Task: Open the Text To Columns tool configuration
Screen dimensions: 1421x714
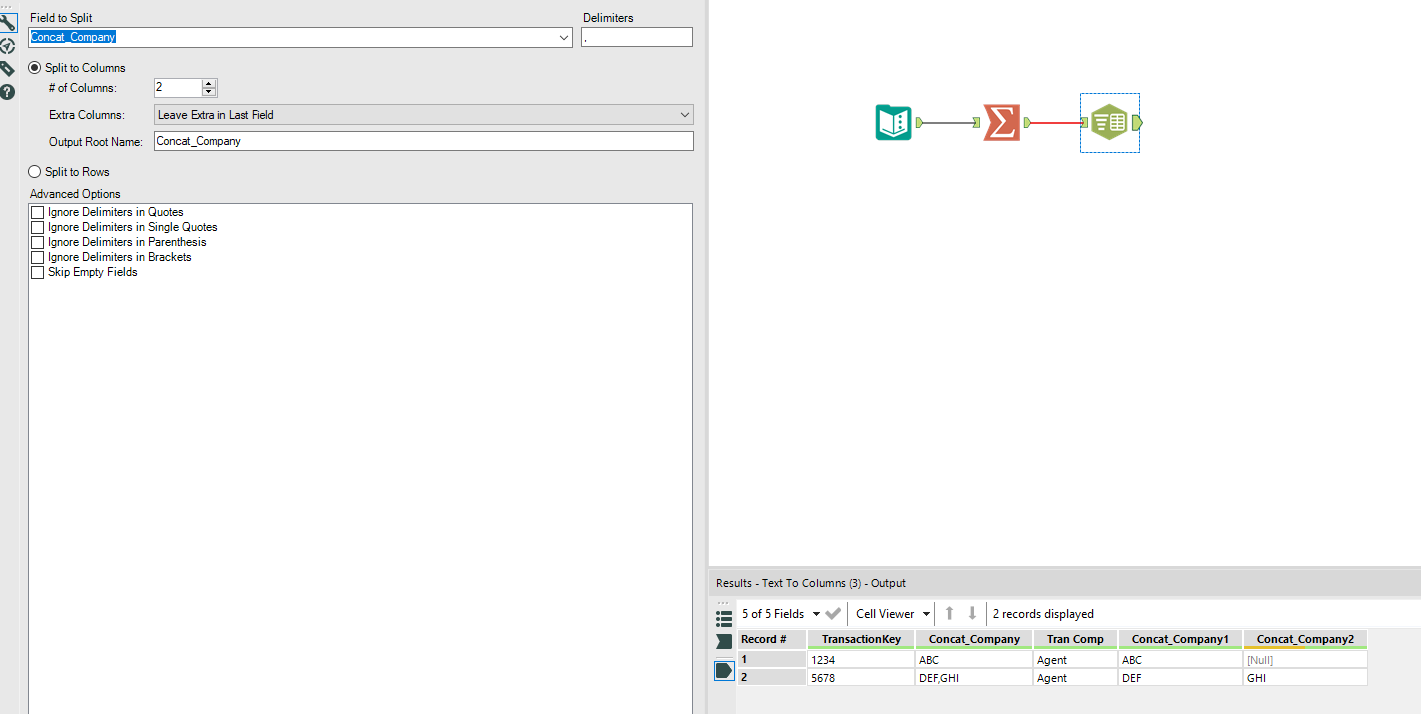Action: pos(1109,122)
